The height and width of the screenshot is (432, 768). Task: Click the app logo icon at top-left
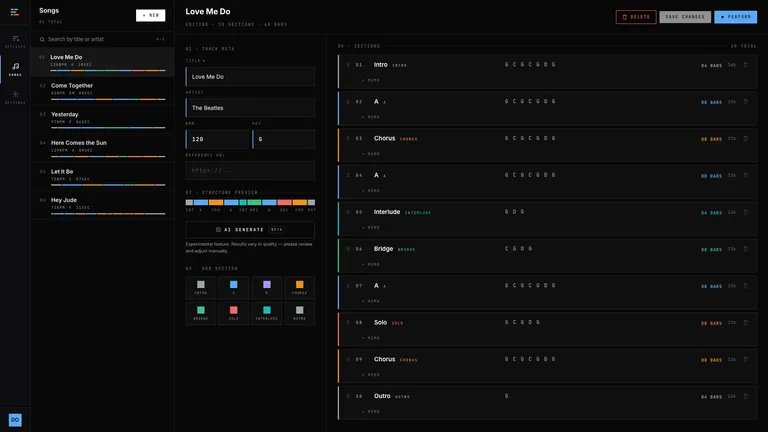coord(15,12)
